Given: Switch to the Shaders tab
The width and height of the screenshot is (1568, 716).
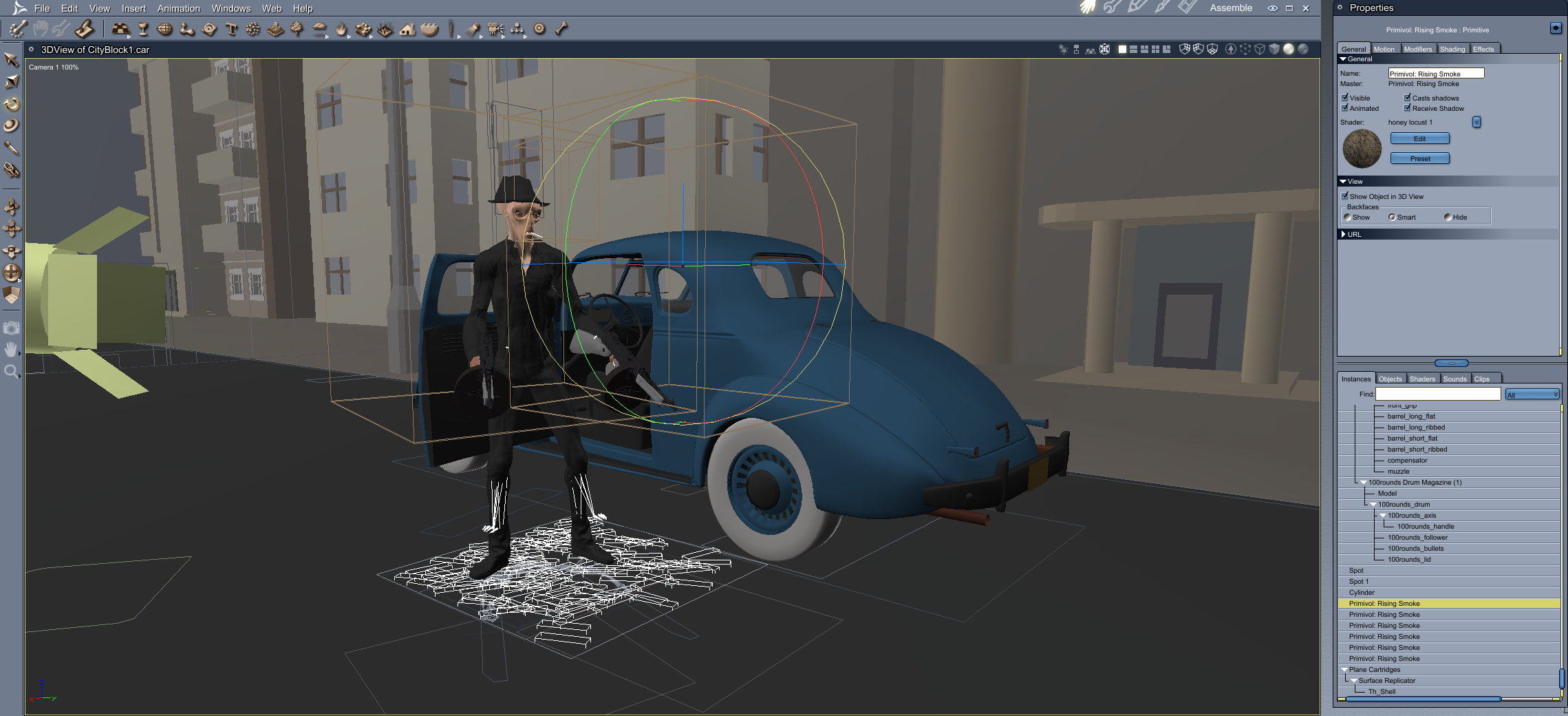Looking at the screenshot, I should 1422,379.
